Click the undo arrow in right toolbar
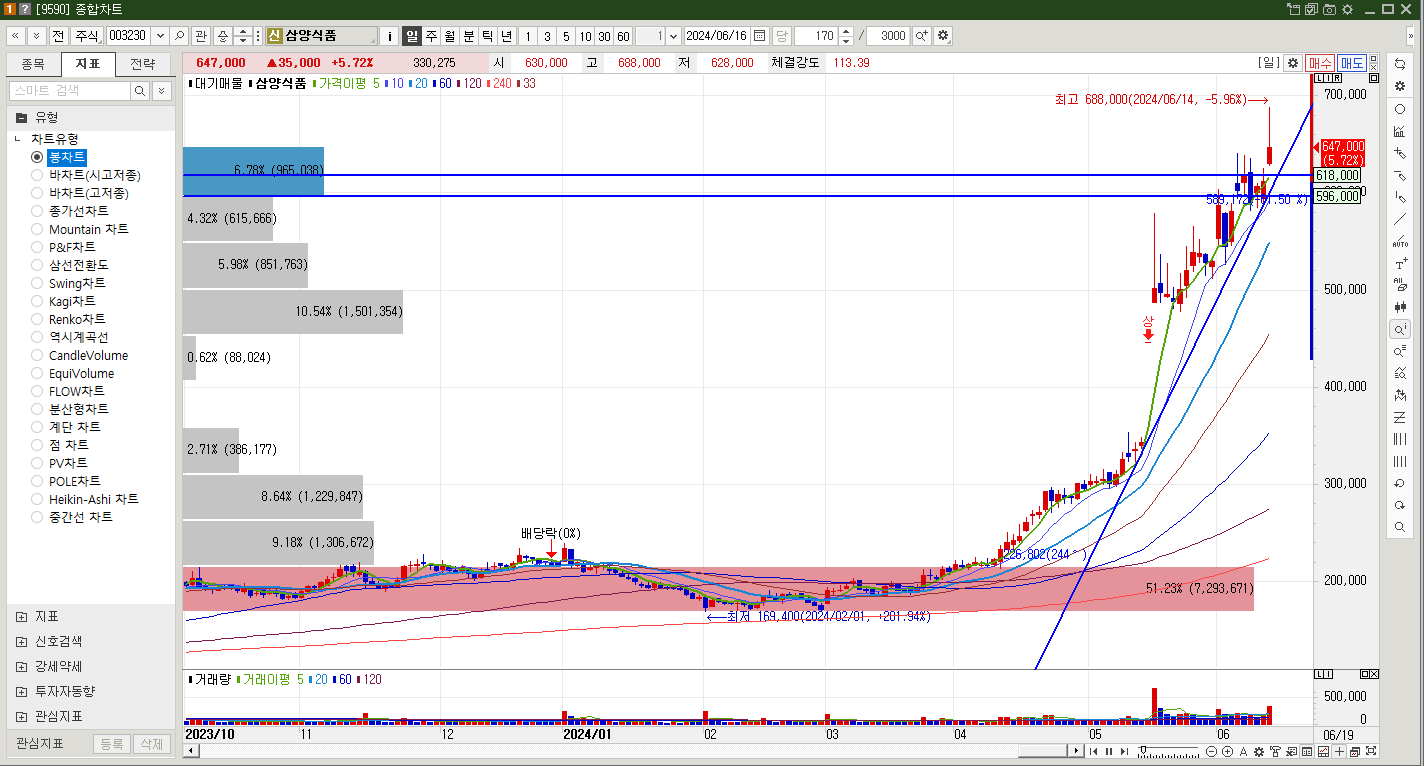The height and width of the screenshot is (766, 1424). click(1400, 483)
